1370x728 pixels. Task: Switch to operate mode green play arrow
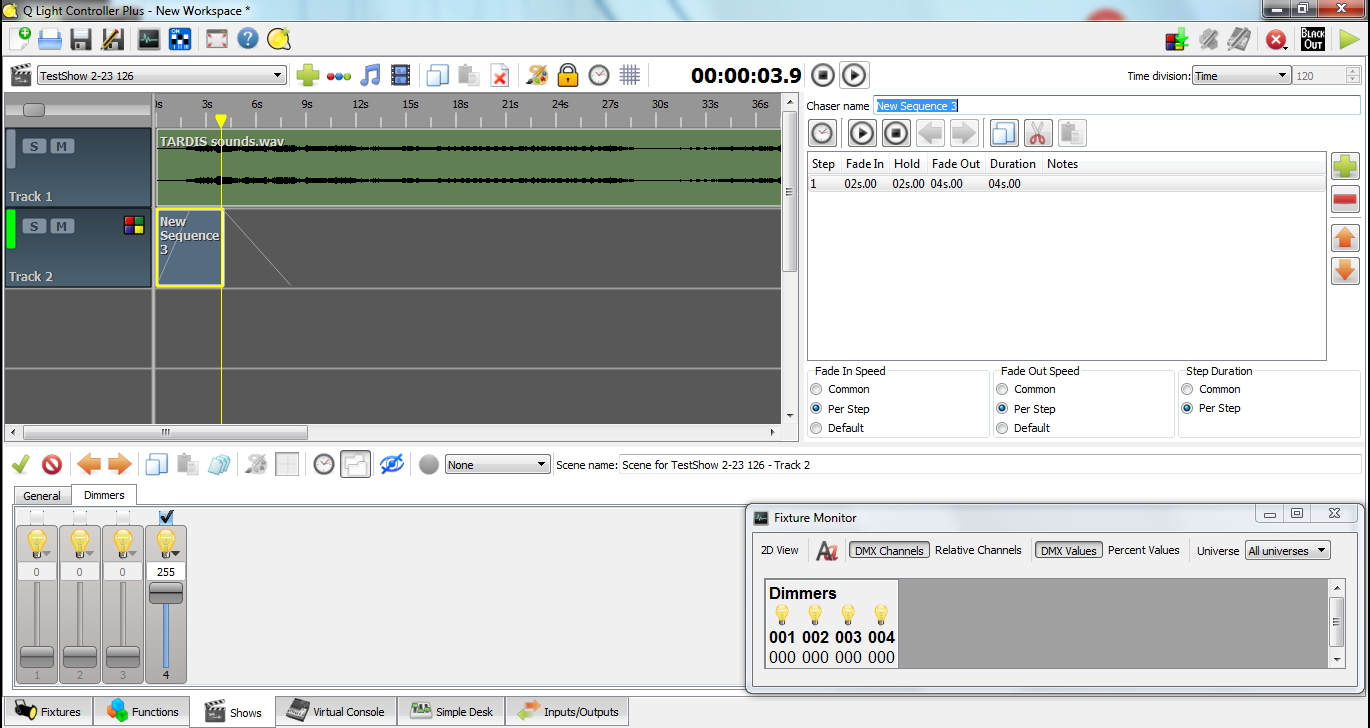1349,39
